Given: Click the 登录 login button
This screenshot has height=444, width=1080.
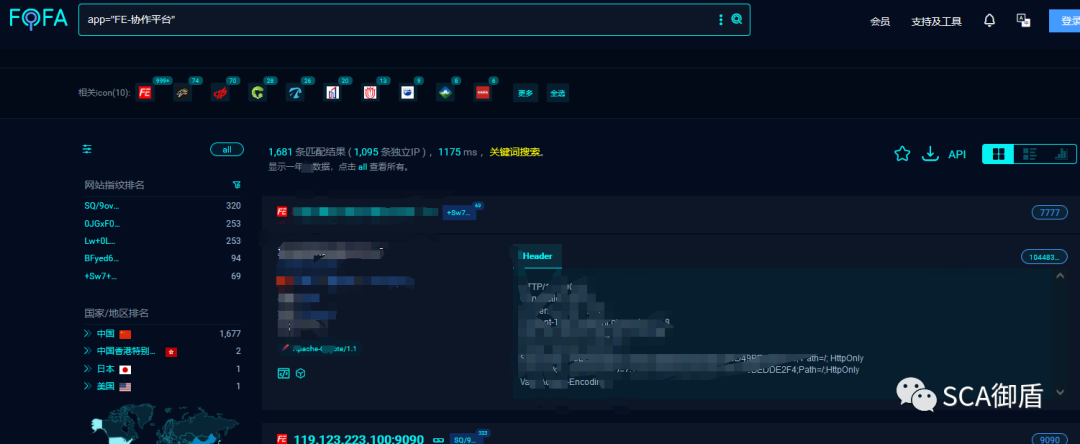Looking at the screenshot, I should [x=1064, y=21].
